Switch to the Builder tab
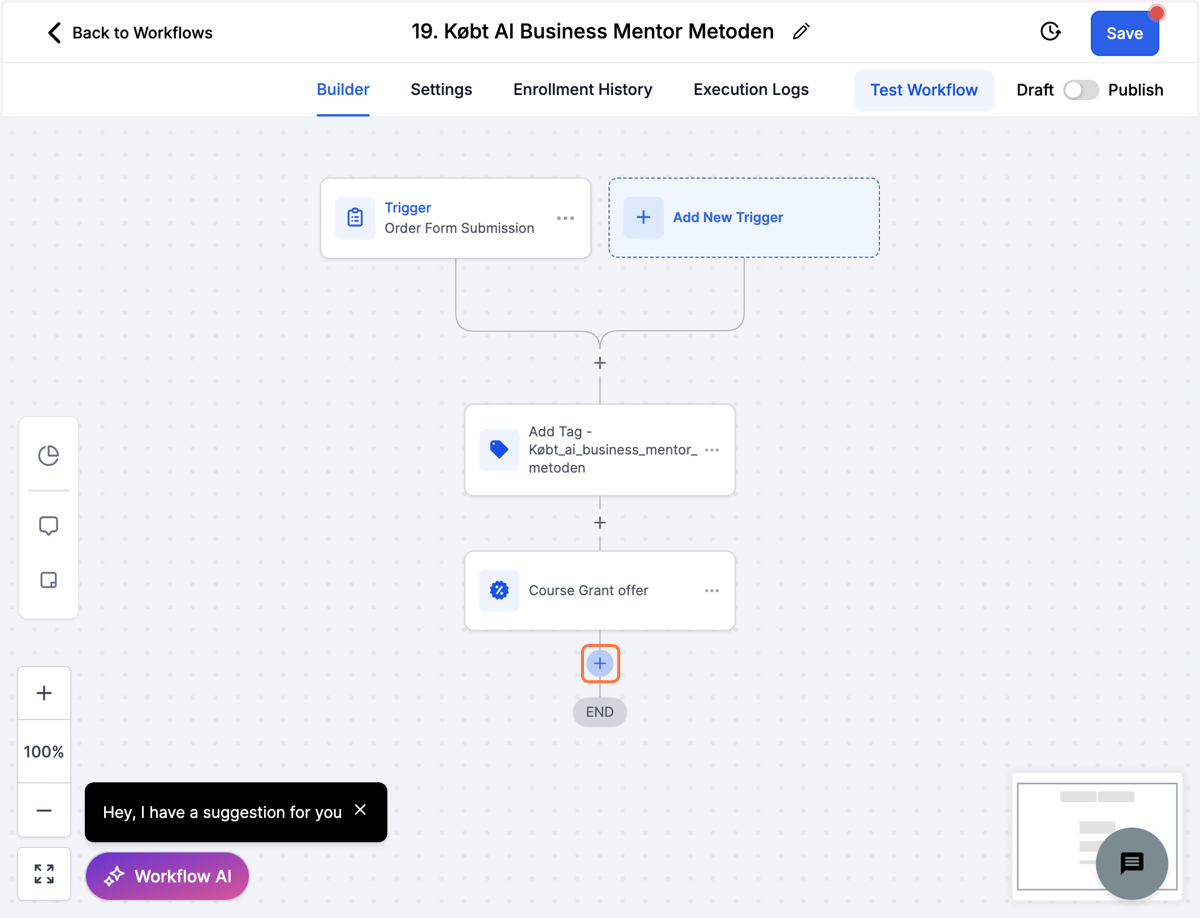1200x918 pixels. (343, 89)
